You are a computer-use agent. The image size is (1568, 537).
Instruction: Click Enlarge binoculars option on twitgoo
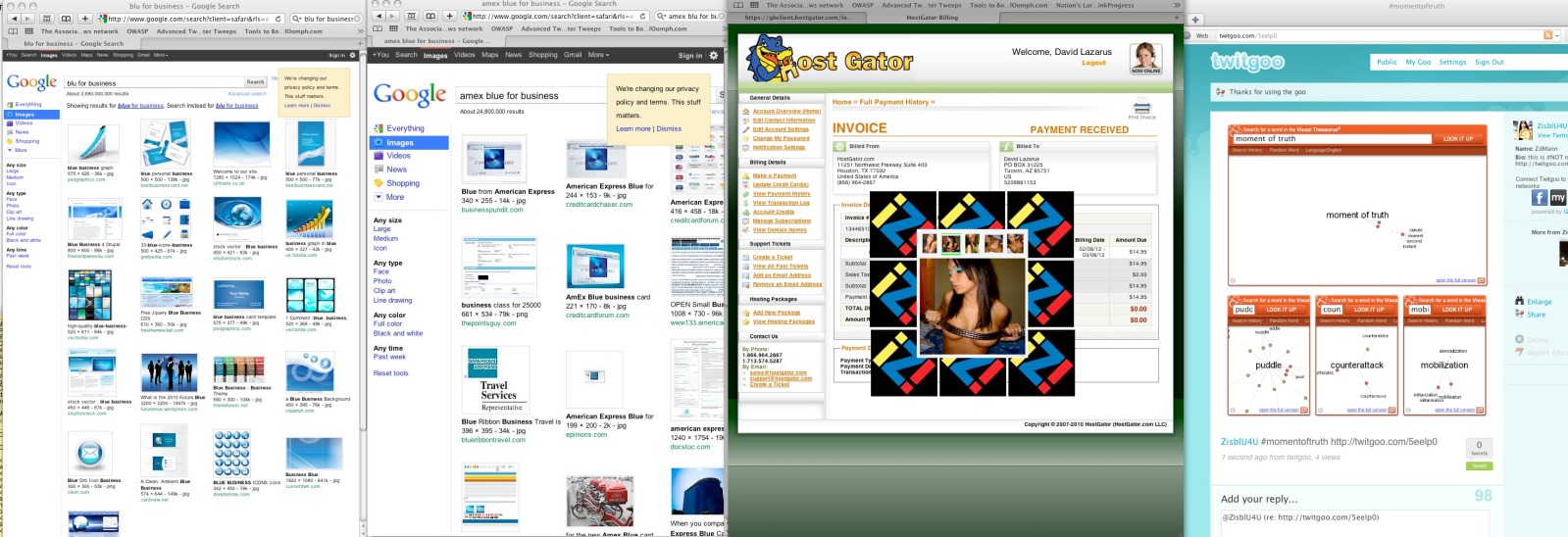click(1533, 302)
